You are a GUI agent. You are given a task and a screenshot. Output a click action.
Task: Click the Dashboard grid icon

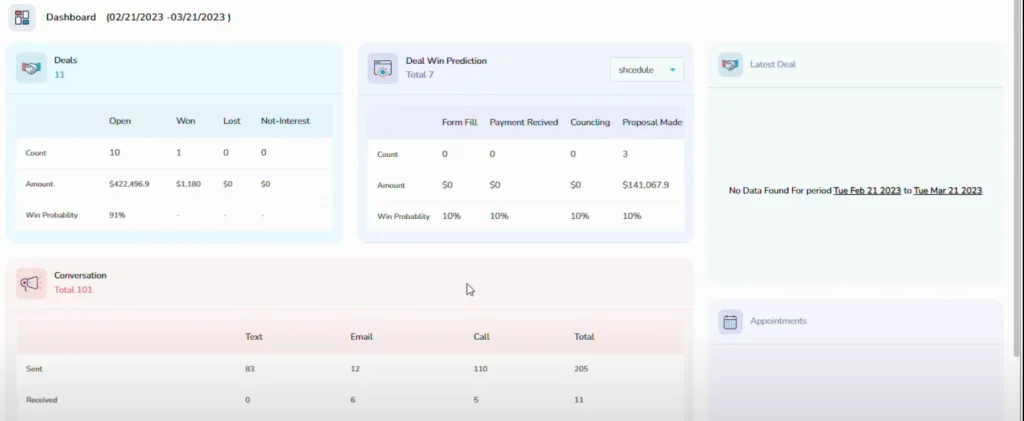pyautogui.click(x=22, y=18)
